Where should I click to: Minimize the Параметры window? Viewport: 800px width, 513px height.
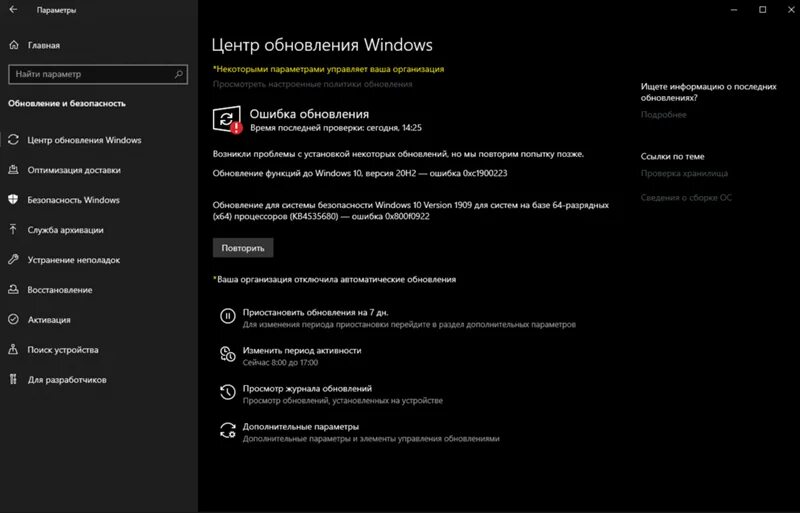[734, 10]
